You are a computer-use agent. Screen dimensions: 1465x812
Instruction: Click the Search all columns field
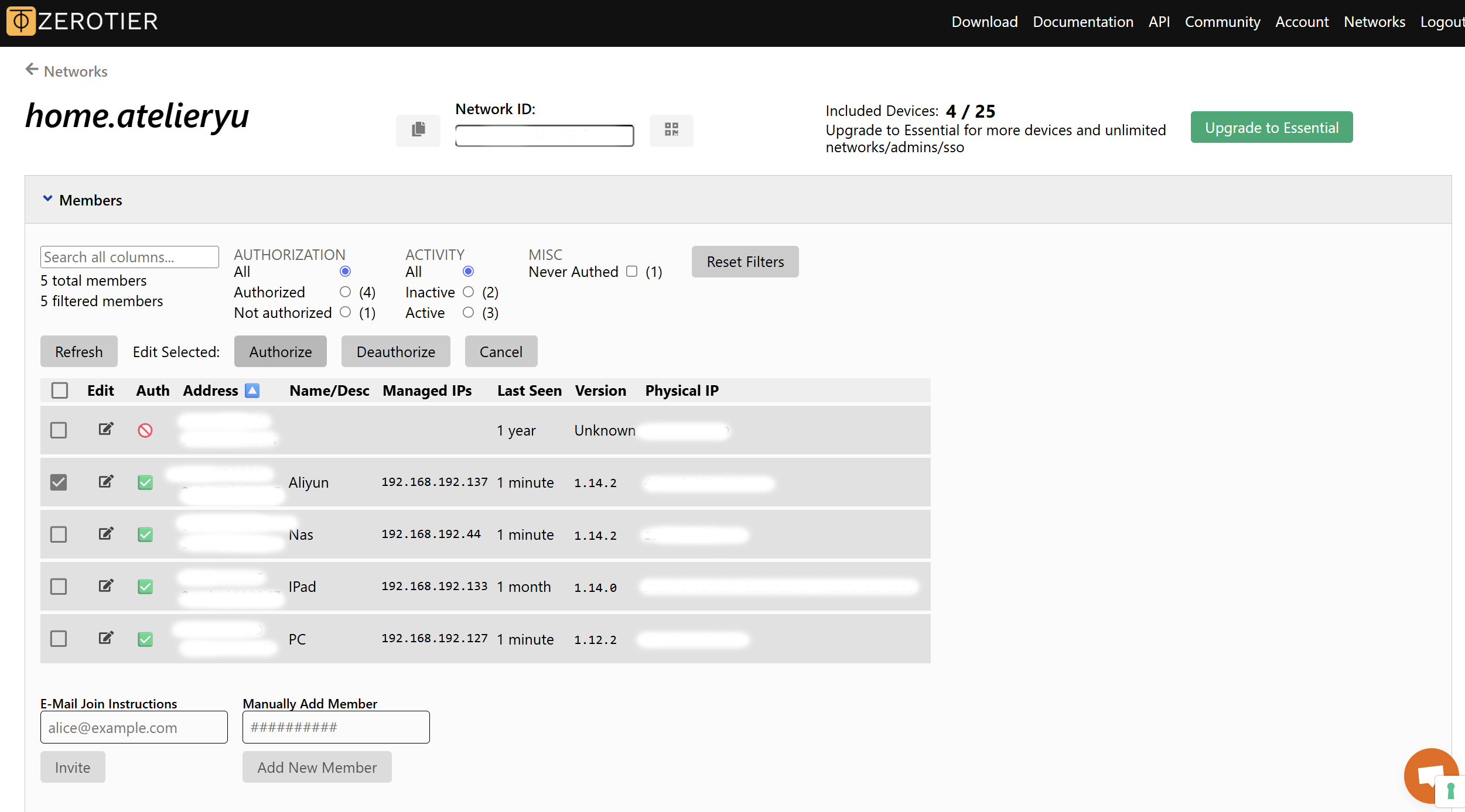(129, 257)
